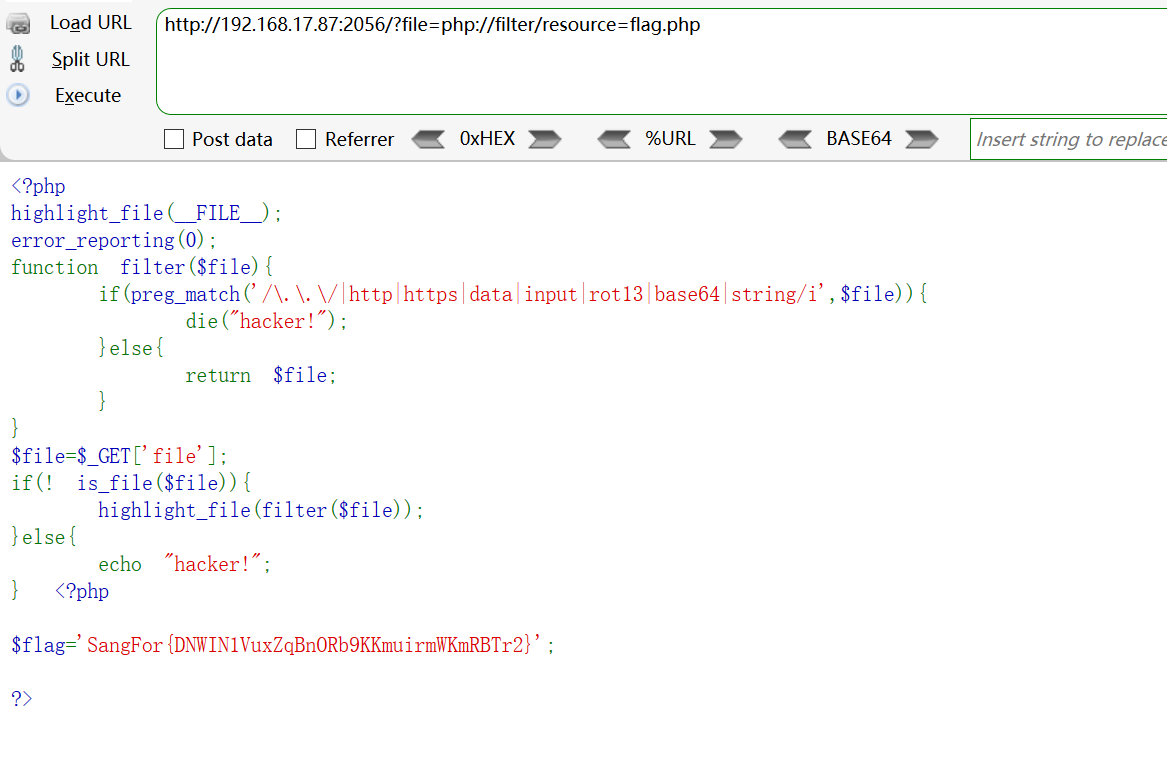1167x762 pixels.
Task: Click the preg_match regex pattern line
Action: (514, 295)
